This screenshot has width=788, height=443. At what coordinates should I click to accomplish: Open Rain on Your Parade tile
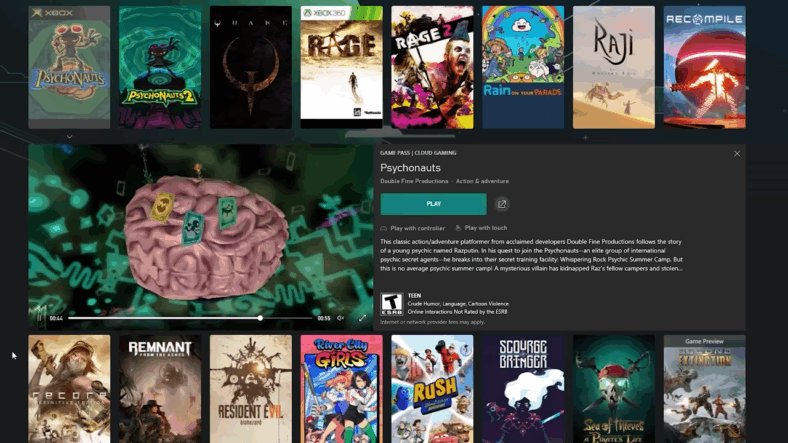tap(523, 67)
